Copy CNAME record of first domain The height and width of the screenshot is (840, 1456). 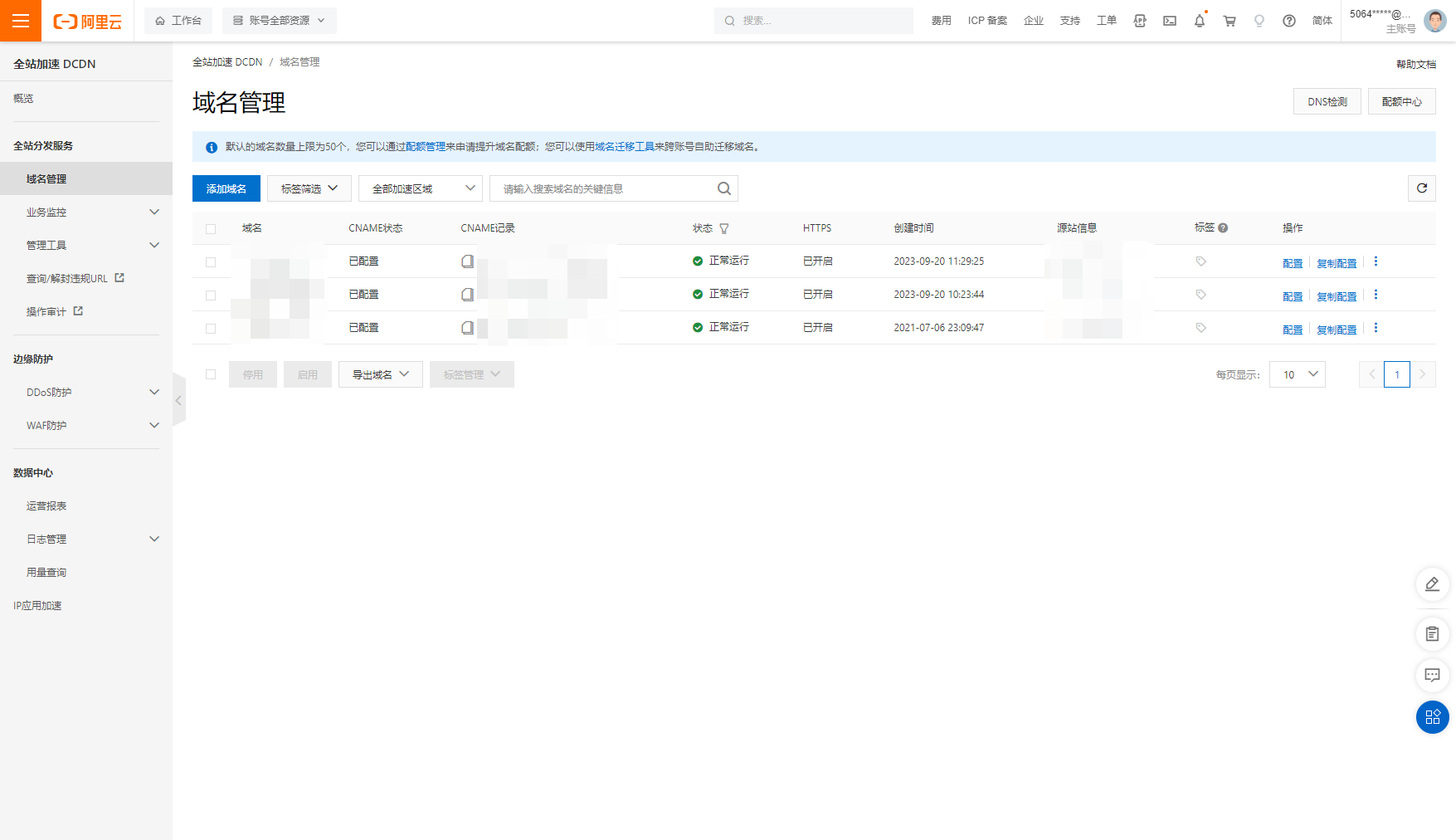[467, 261]
